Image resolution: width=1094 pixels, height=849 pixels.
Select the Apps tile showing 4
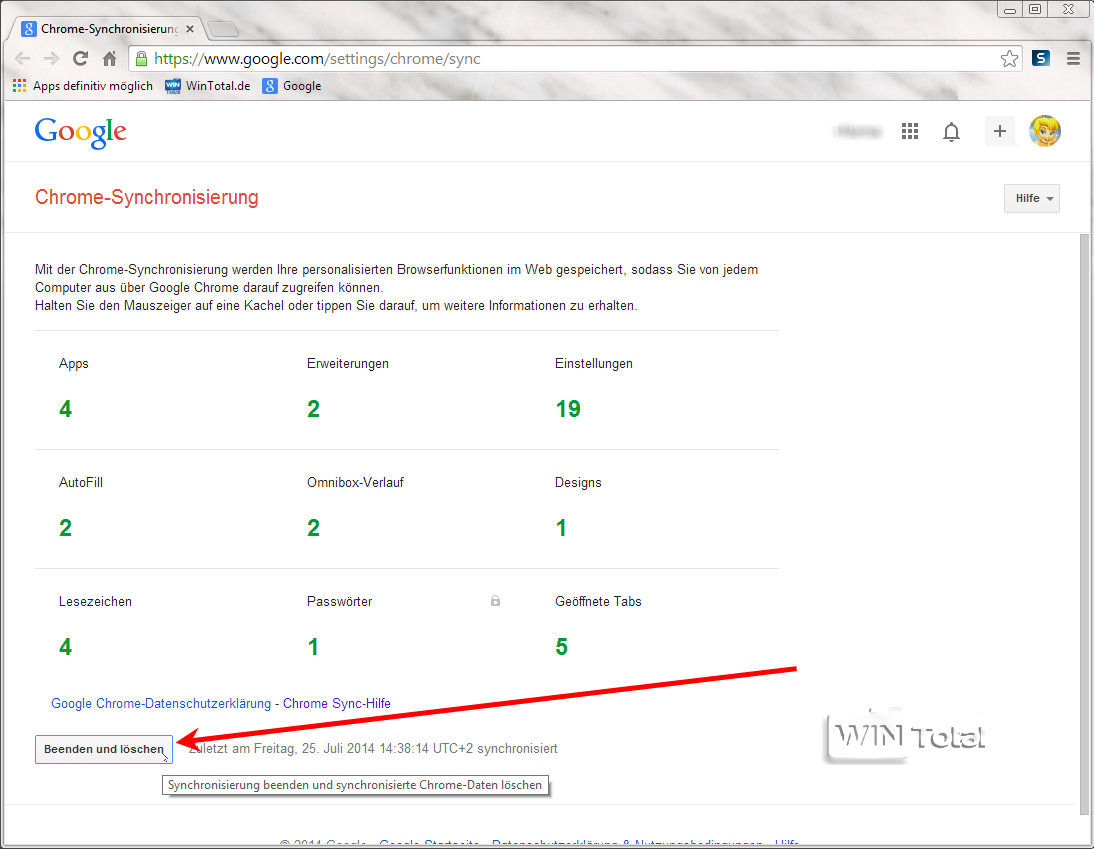[x=158, y=389]
